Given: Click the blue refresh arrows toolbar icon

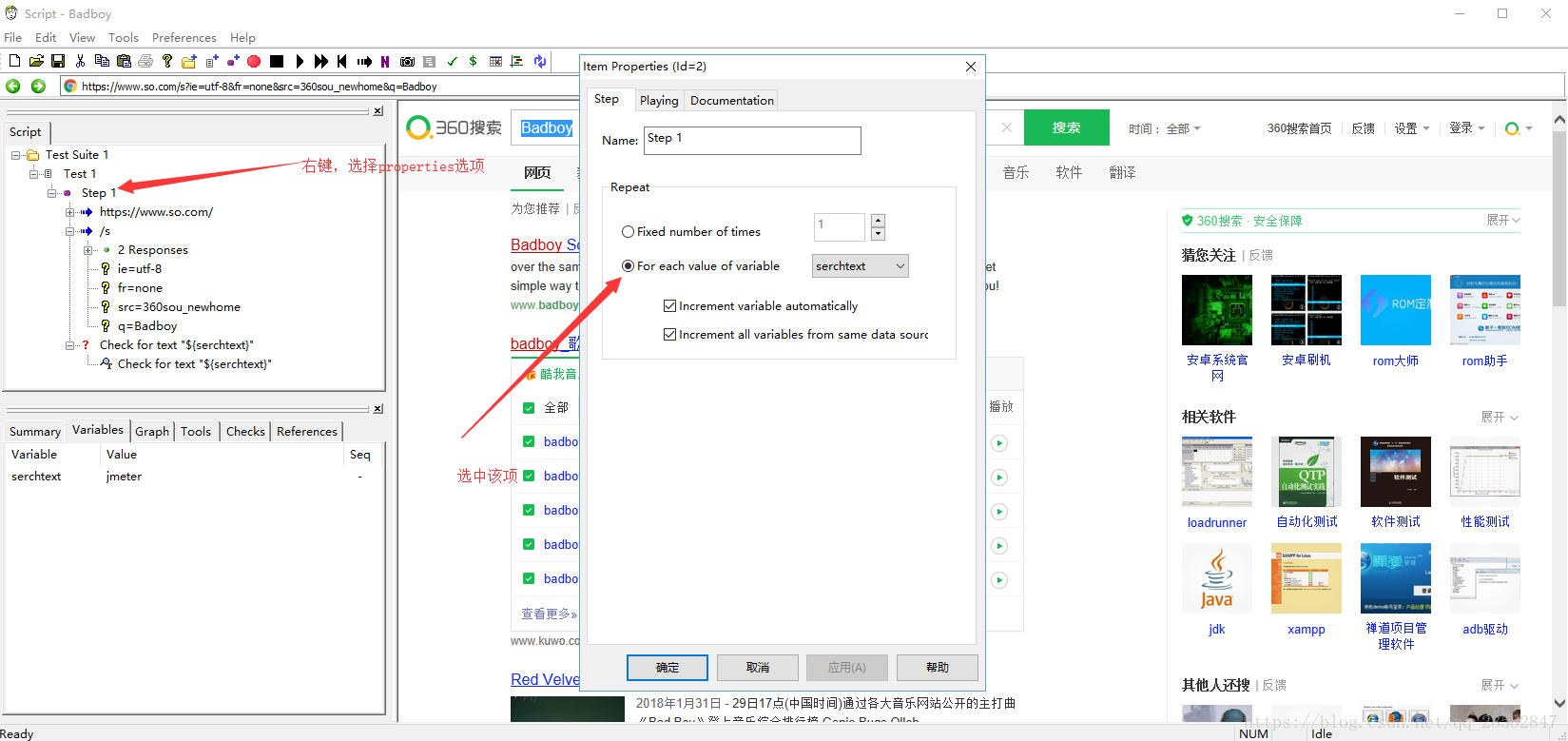Looking at the screenshot, I should pos(540,61).
